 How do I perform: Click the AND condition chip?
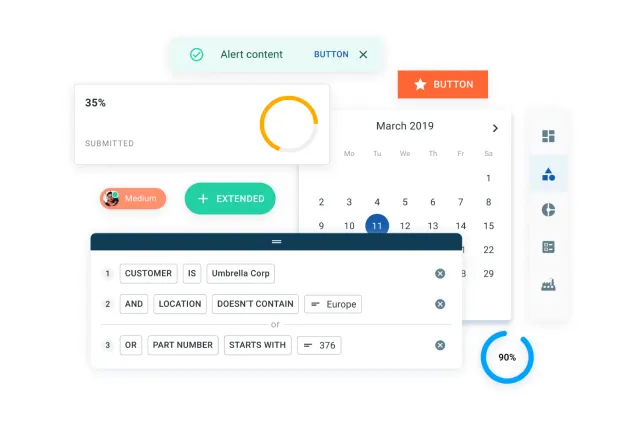134,304
